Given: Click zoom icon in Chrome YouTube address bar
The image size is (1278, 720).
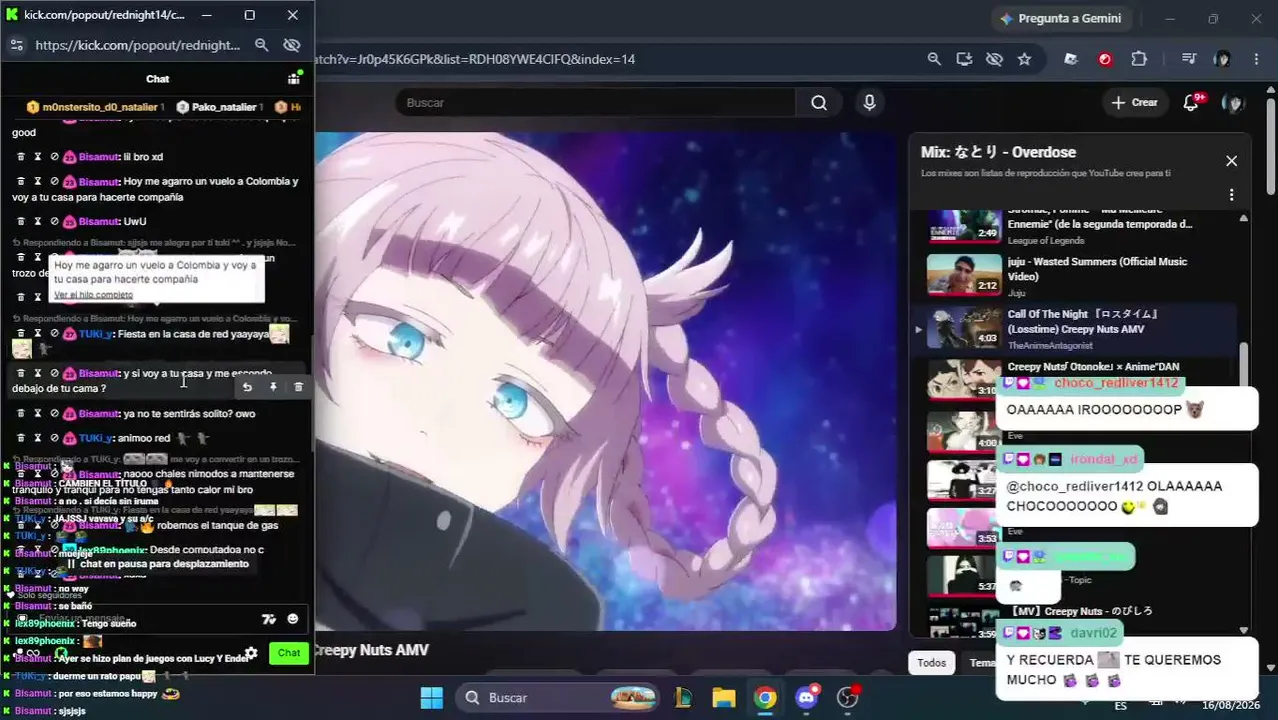Looking at the screenshot, I should pos(934,59).
